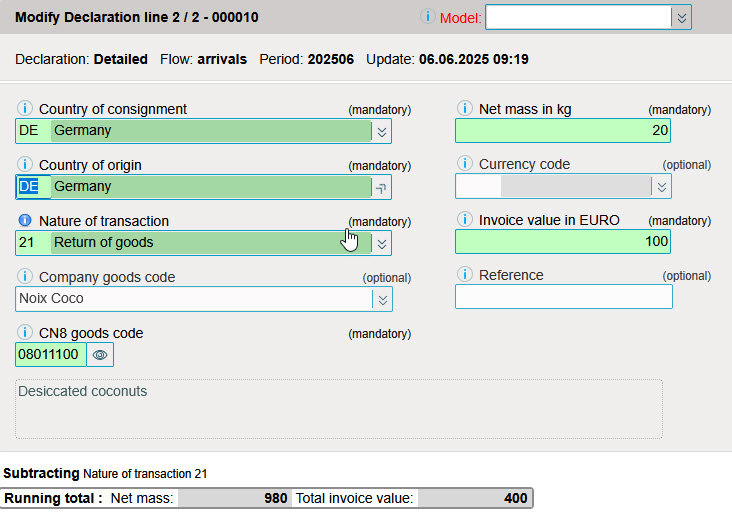Open the Currency code dropdown
732x512 pixels.
pos(659,187)
